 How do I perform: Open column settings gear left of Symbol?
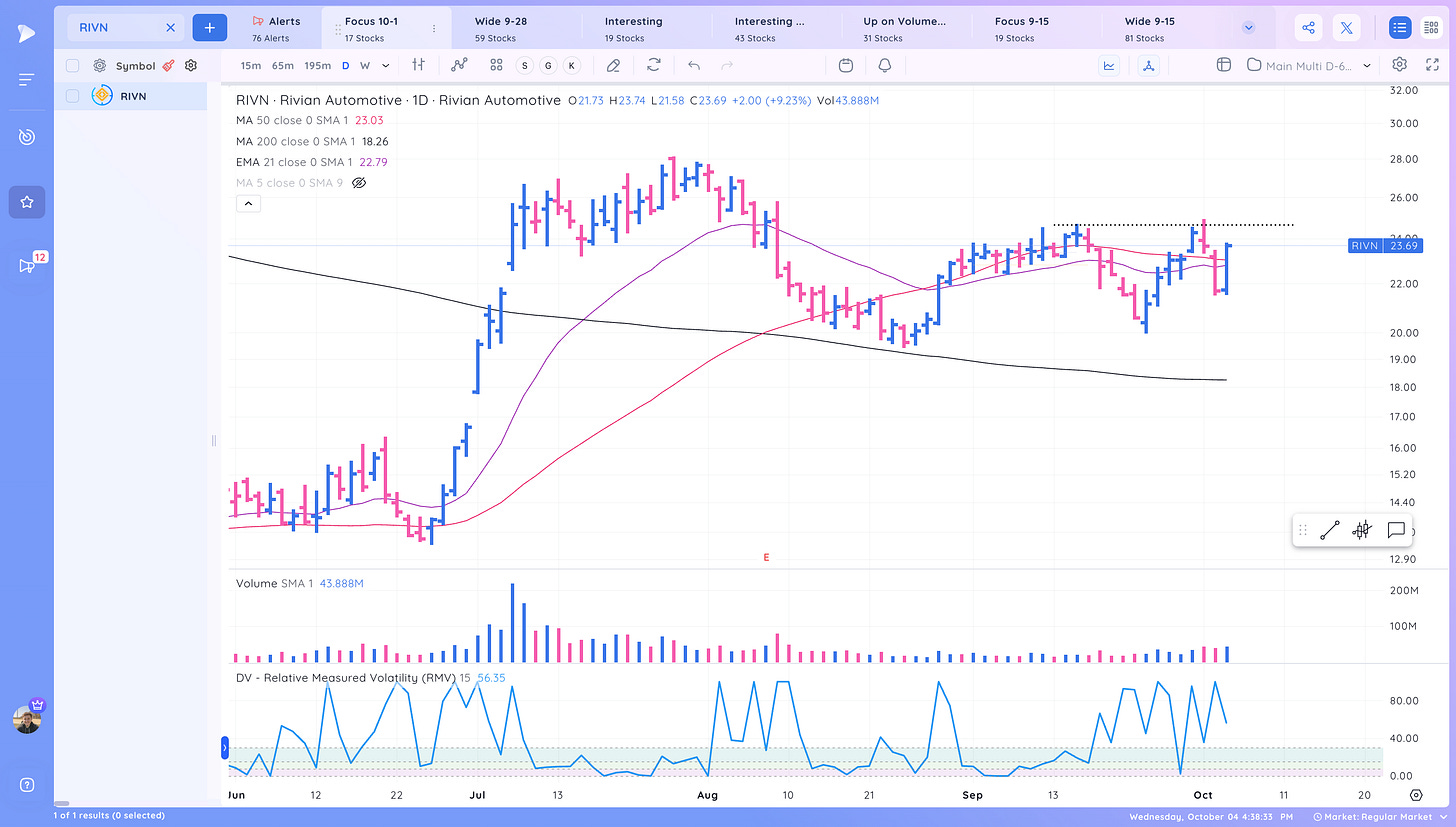click(x=100, y=65)
